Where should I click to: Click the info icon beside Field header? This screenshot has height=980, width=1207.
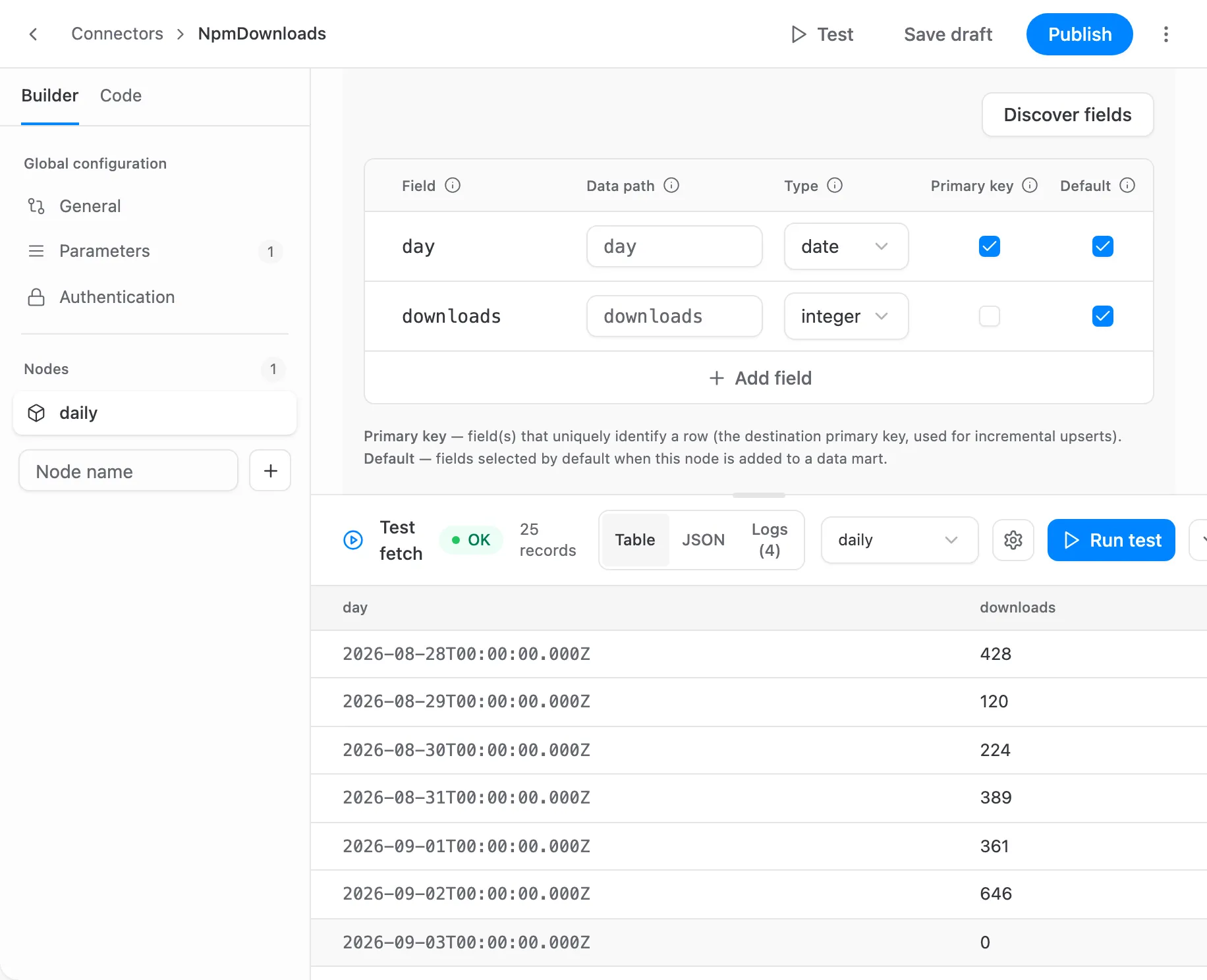pyautogui.click(x=453, y=186)
